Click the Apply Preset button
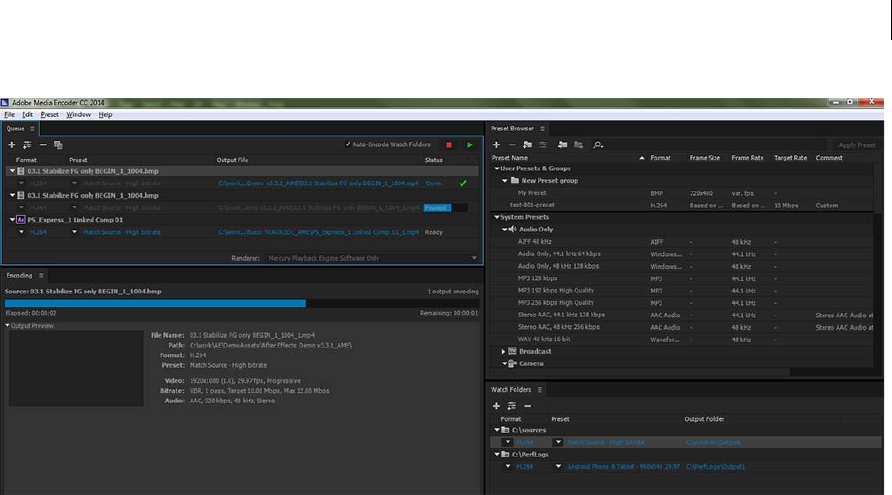The image size is (892, 495). tap(857, 145)
